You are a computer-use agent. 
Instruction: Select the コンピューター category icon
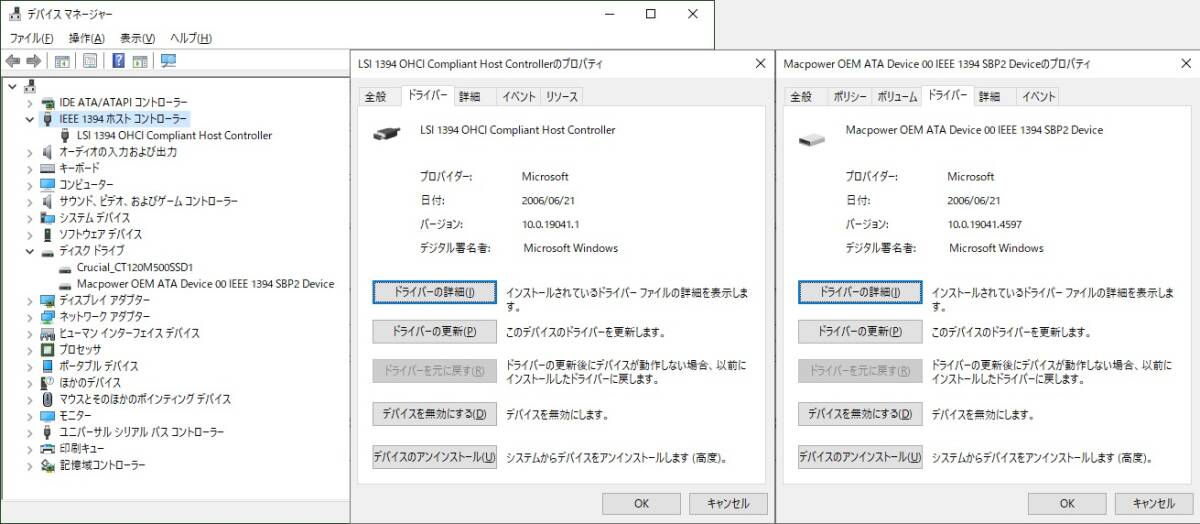pyautogui.click(x=47, y=185)
